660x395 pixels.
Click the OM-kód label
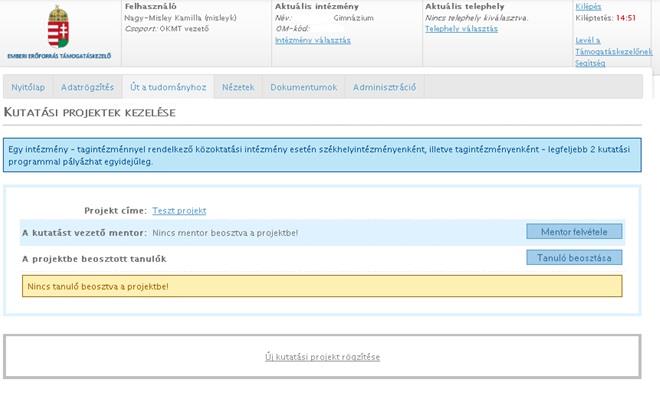[292, 29]
